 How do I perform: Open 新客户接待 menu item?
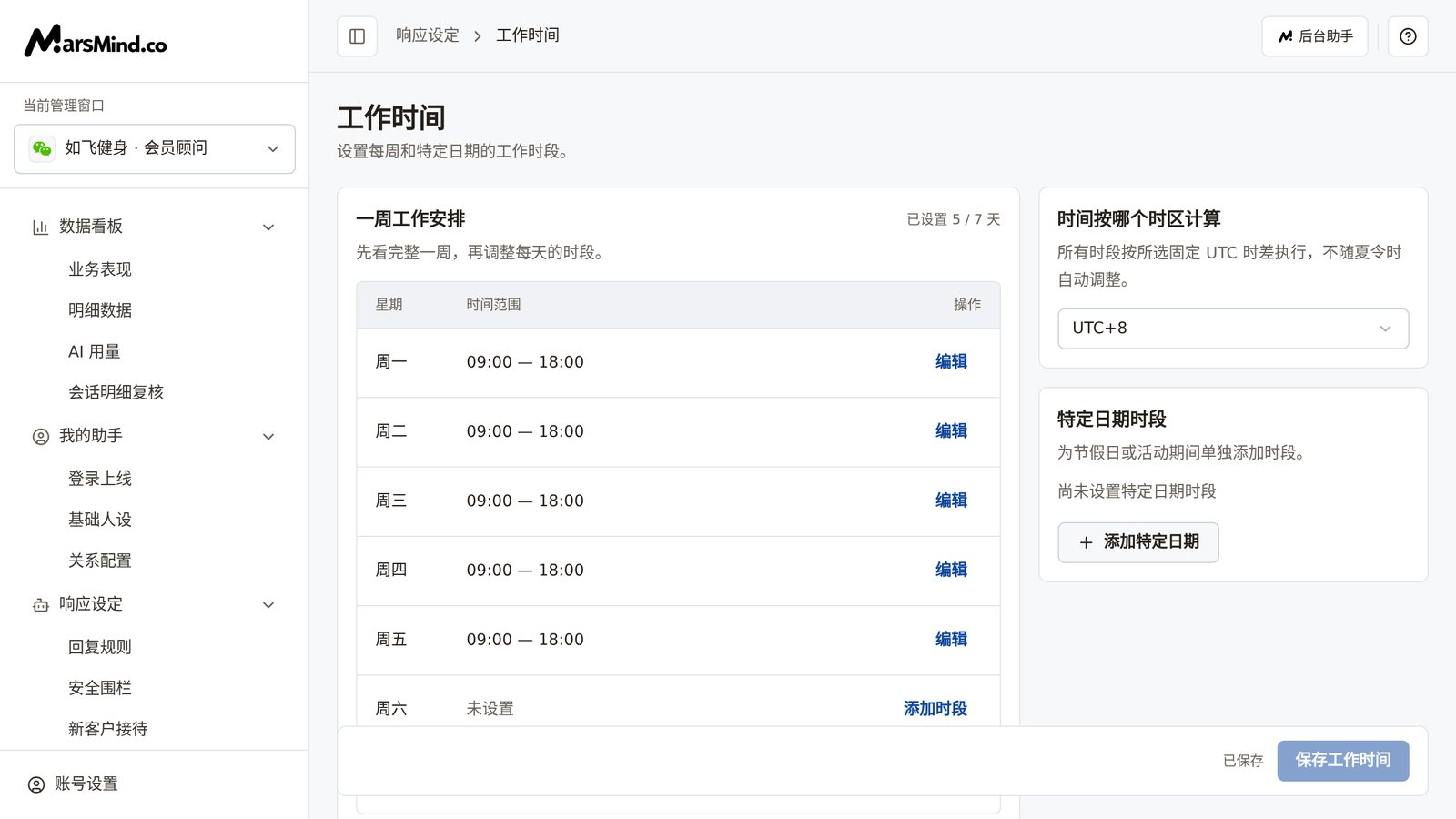point(108,729)
